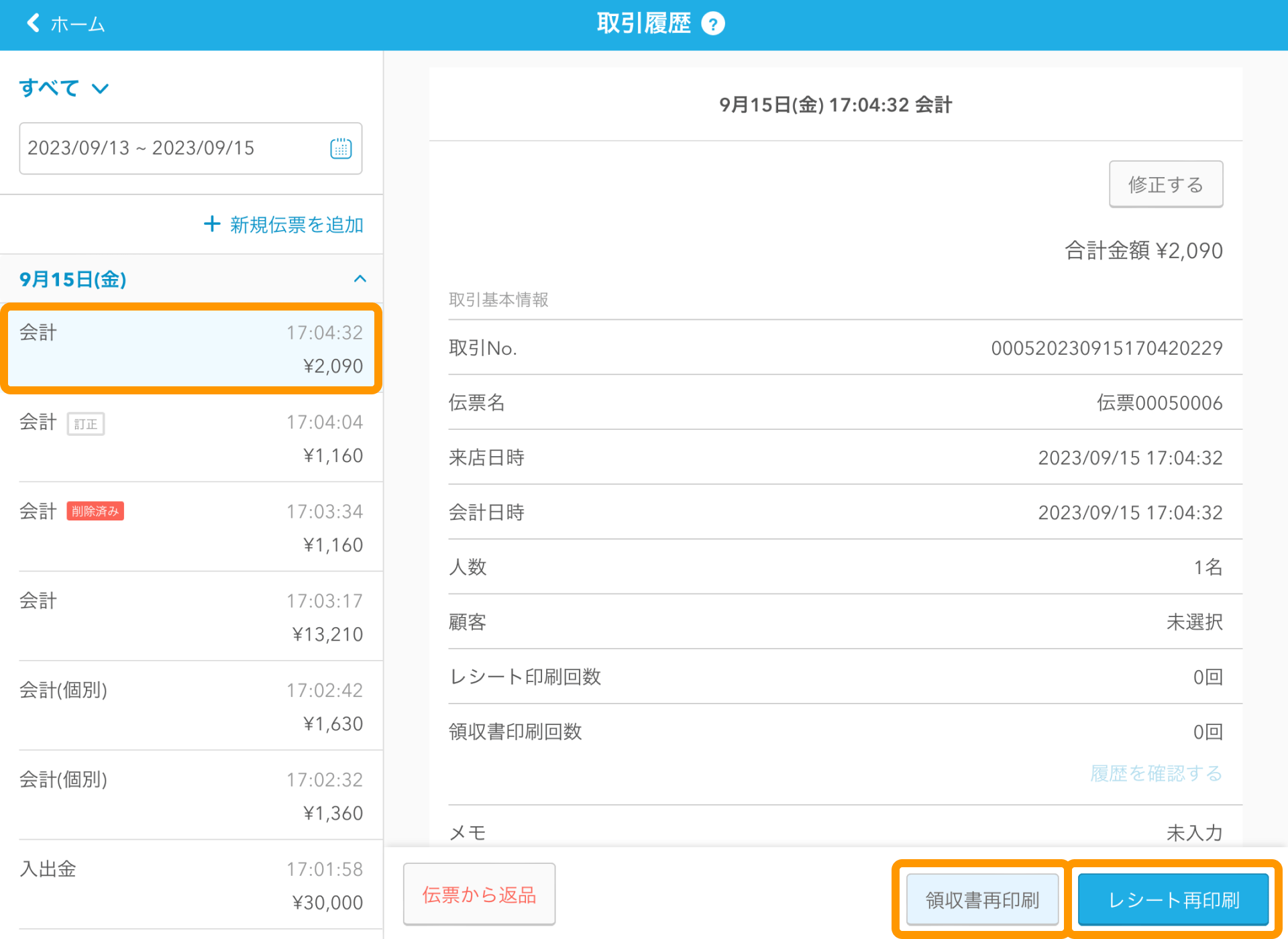Click the 履歴を確認する link

tap(1156, 773)
